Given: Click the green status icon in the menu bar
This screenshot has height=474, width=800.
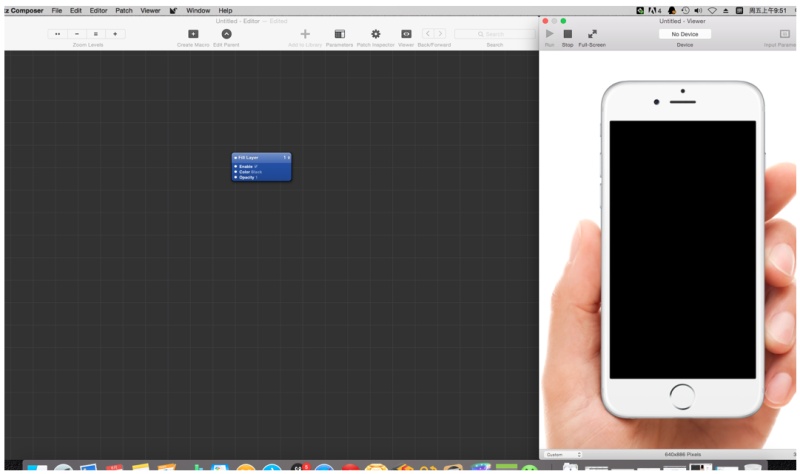Looking at the screenshot, I should [x=640, y=10].
